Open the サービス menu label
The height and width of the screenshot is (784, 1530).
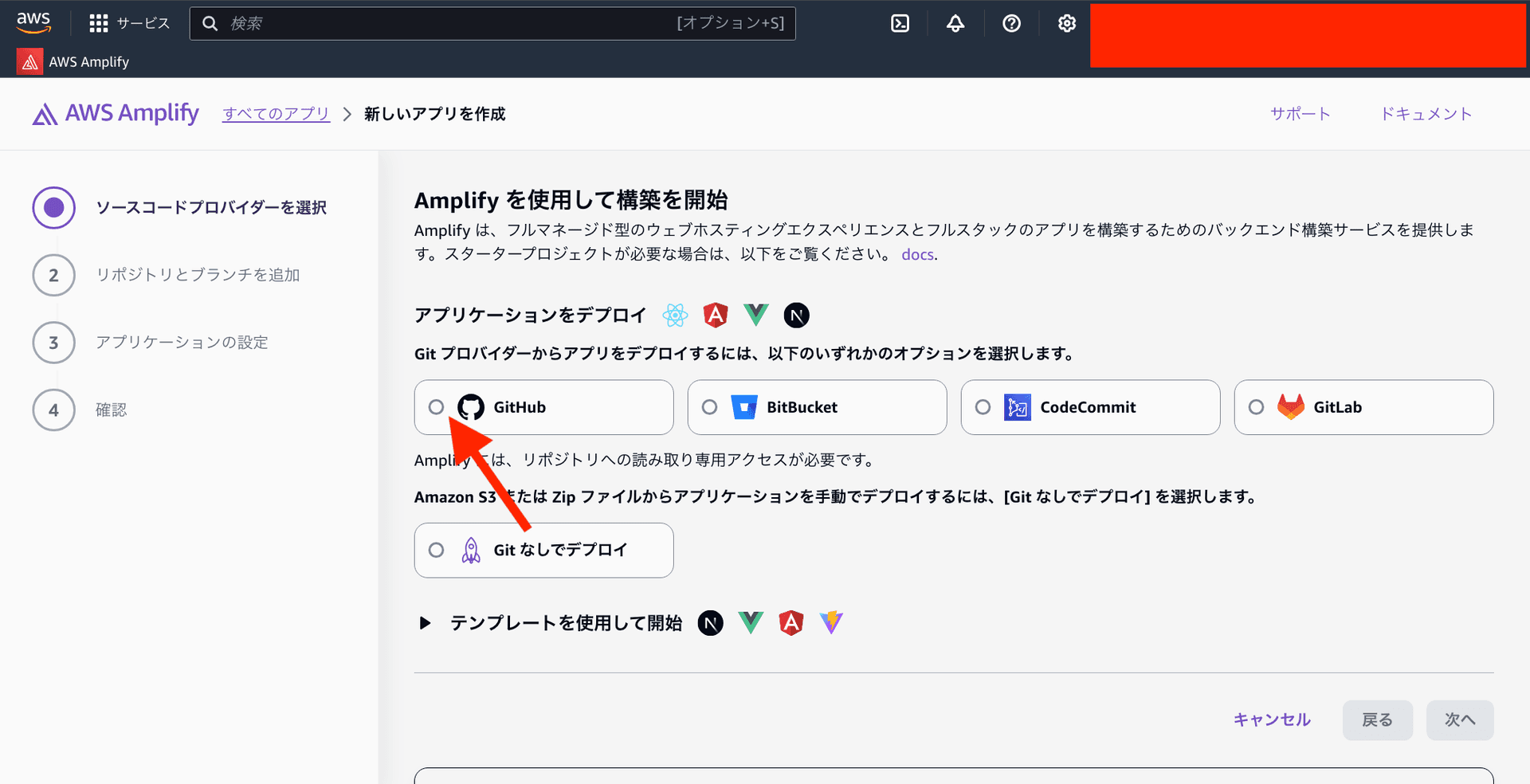pos(143,24)
